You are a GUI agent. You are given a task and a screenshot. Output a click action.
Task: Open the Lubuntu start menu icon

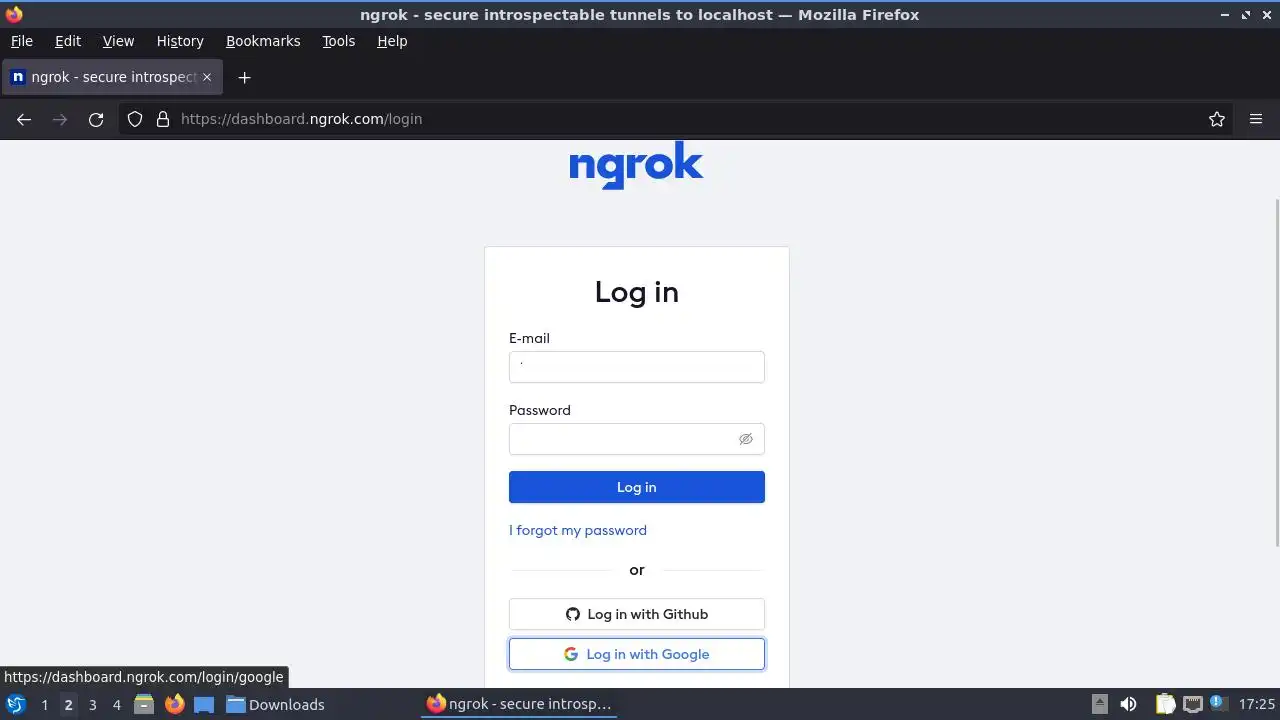pos(16,704)
